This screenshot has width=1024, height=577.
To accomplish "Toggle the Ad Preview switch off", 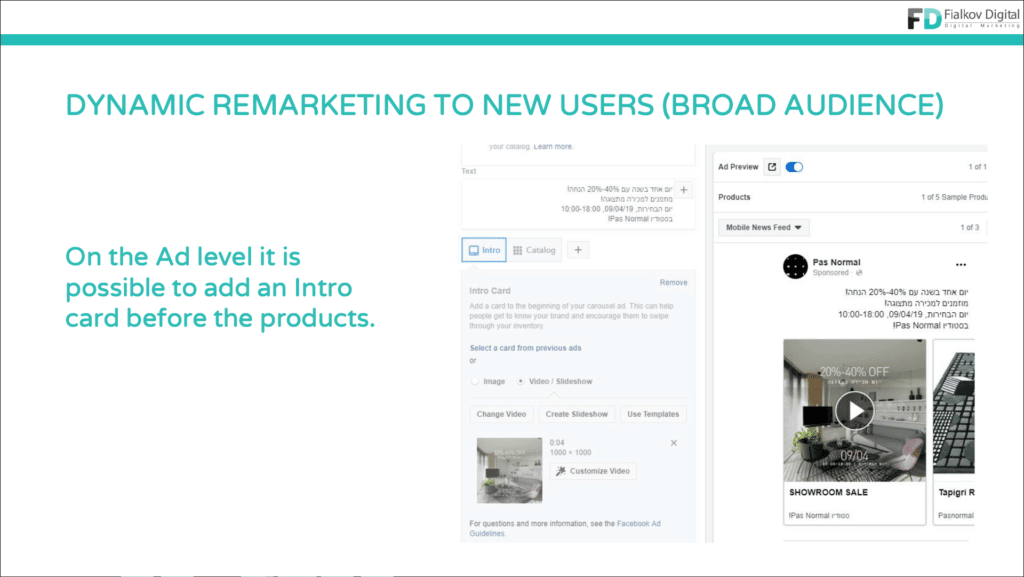I will (x=794, y=167).
